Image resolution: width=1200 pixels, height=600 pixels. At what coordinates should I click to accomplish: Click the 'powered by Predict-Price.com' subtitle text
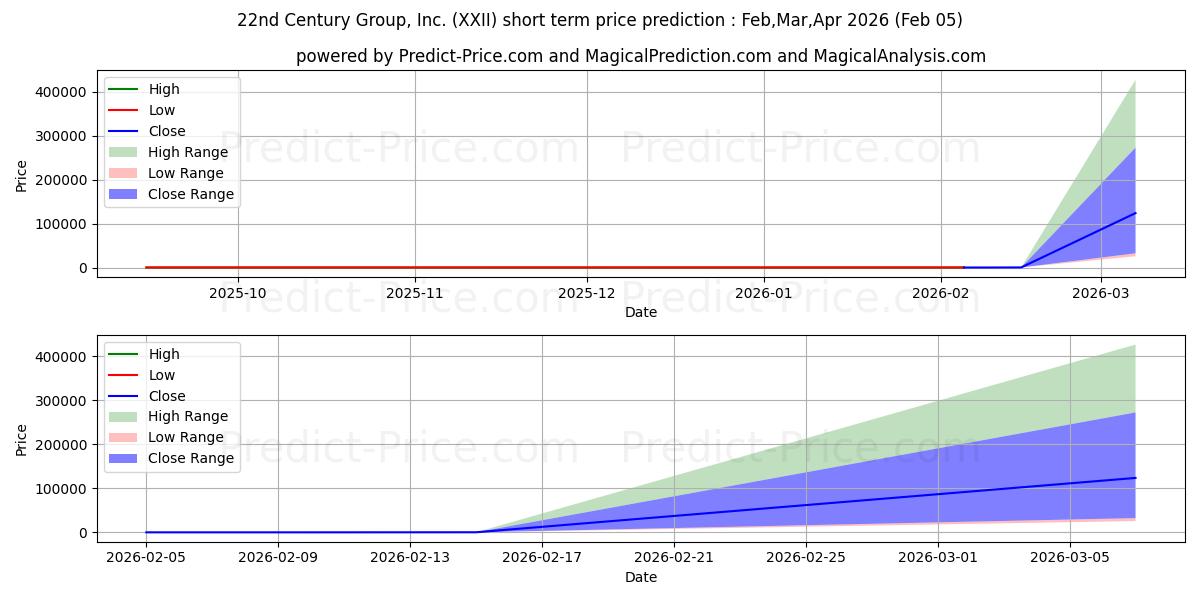point(640,56)
